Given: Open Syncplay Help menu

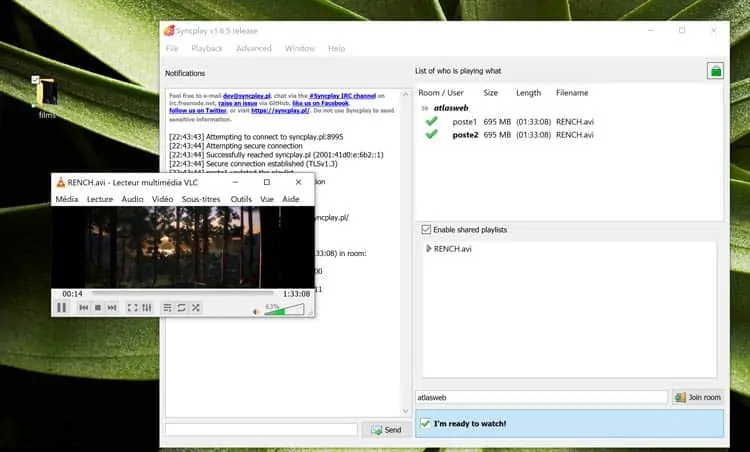Looking at the screenshot, I should pos(336,48).
